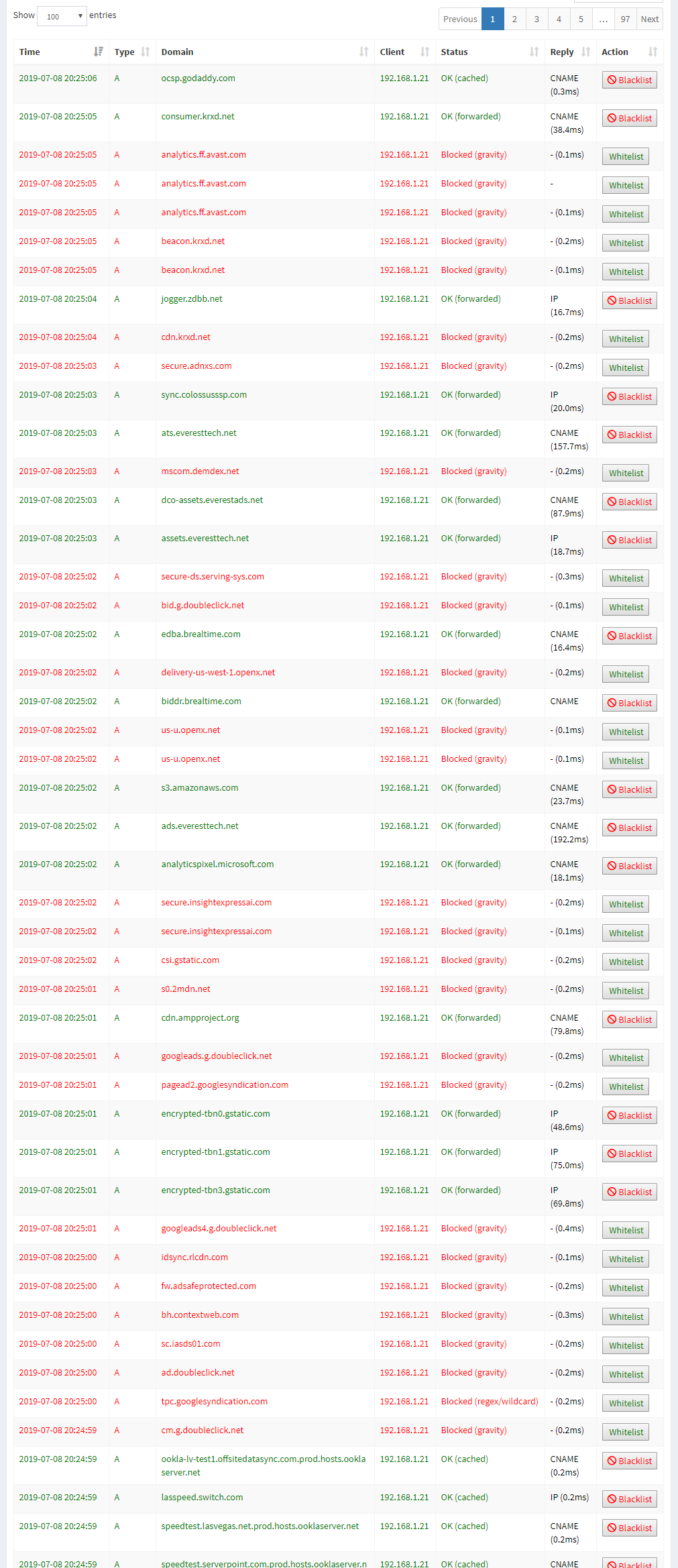Blacklist biddr.brealtime.com
This screenshot has height=1568, width=678.
629,703
